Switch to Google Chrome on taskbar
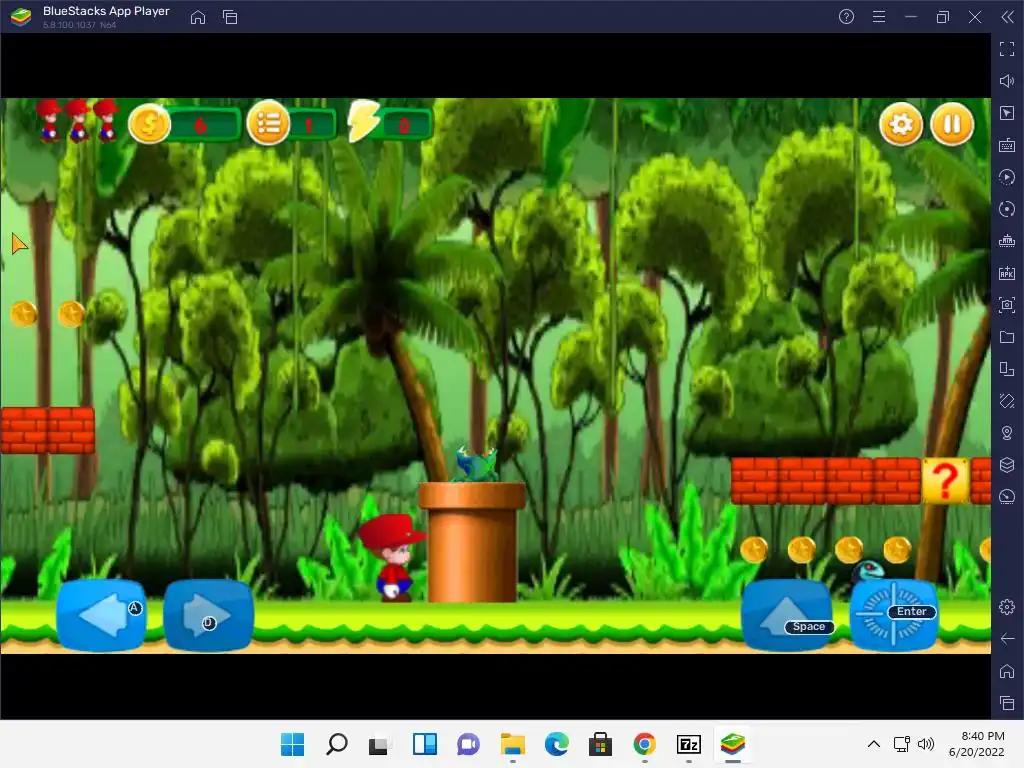 [645, 744]
